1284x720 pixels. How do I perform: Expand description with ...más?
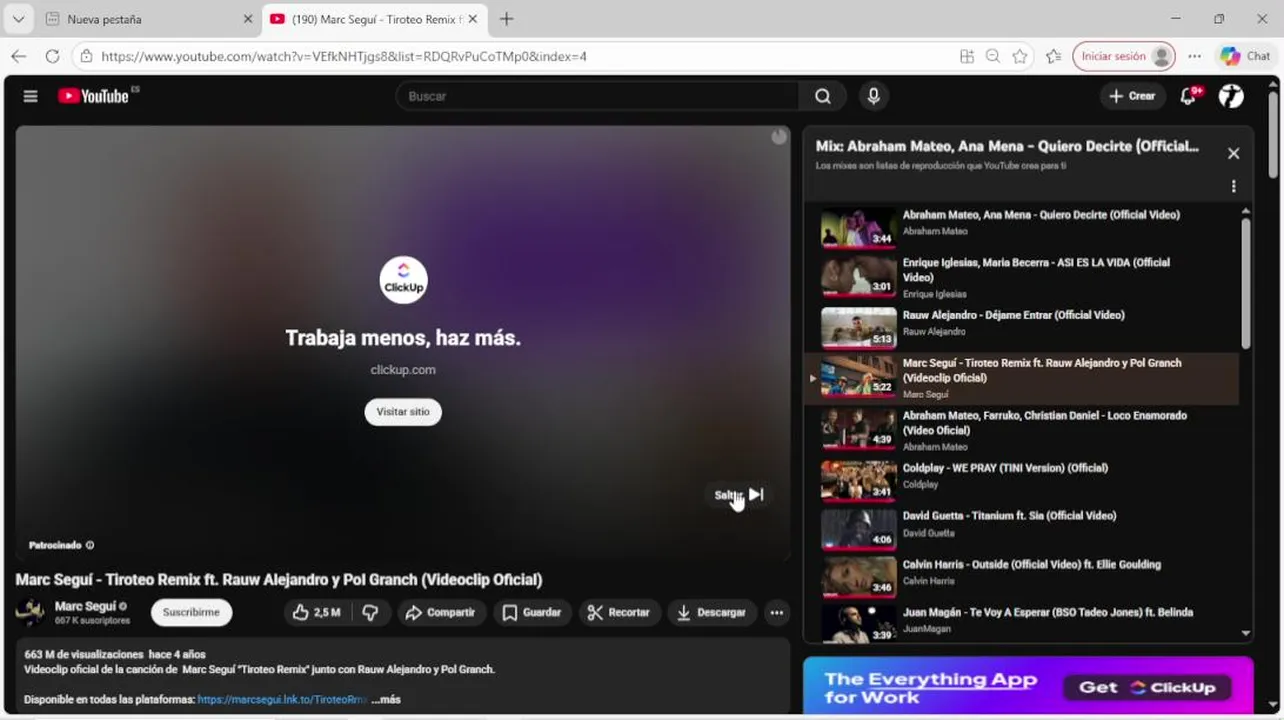tap(386, 699)
